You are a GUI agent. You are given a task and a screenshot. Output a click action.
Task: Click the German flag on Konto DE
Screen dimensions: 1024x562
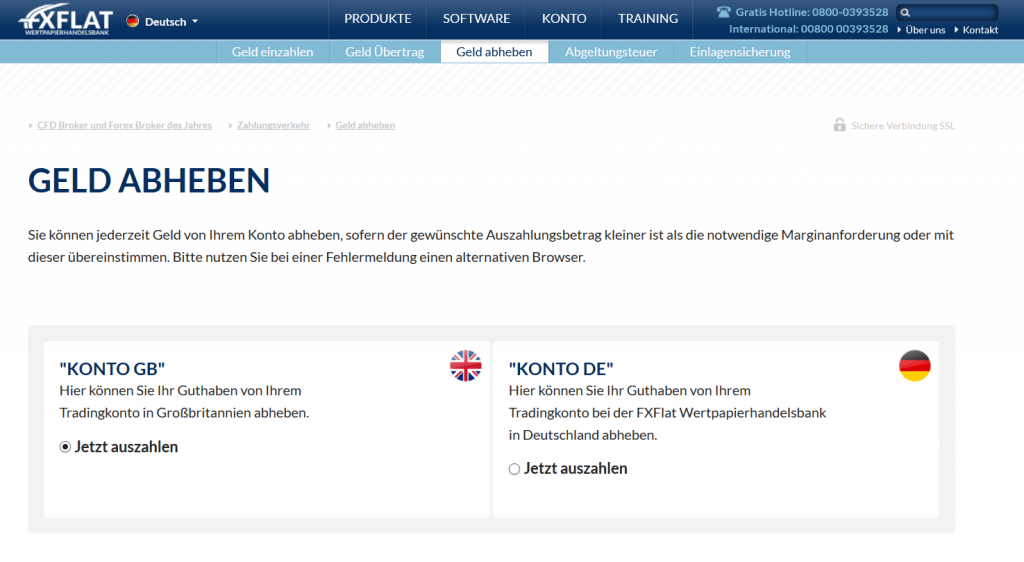click(914, 366)
